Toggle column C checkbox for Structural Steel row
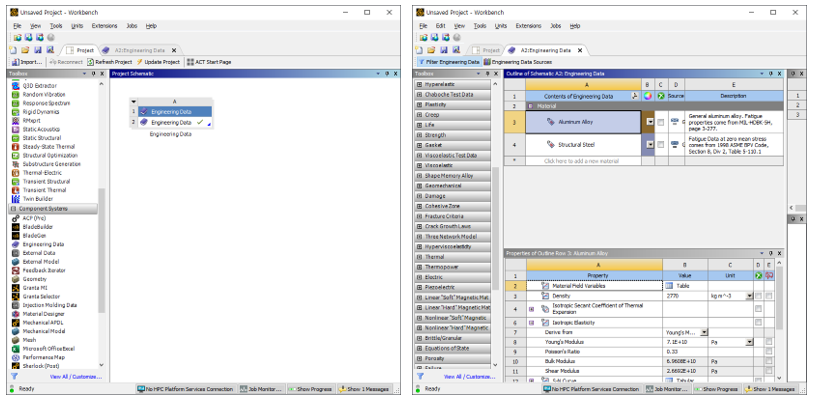Viewport: 818px width, 396px height. pos(660,145)
